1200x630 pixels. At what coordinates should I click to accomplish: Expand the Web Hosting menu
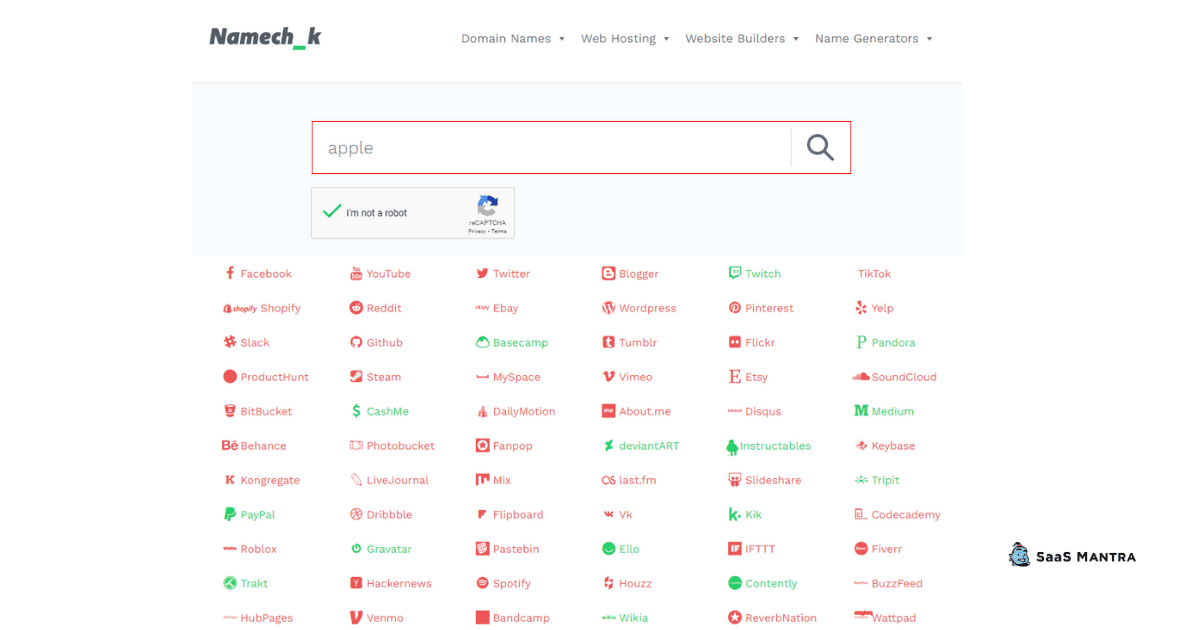tap(626, 39)
